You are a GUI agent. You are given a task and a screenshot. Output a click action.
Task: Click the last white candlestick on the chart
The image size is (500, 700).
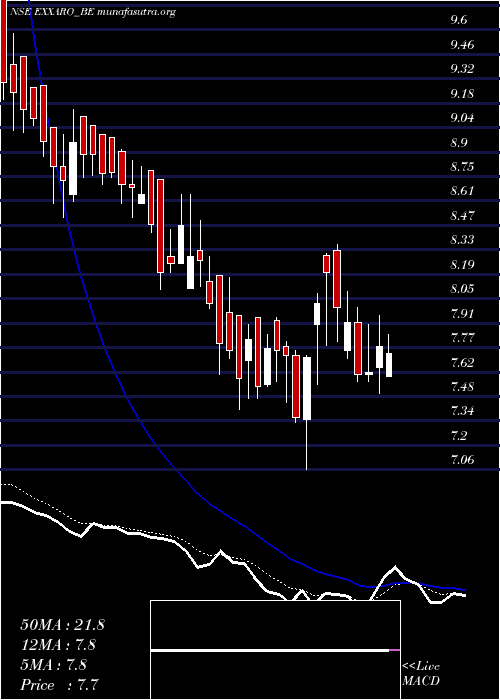tap(389, 365)
